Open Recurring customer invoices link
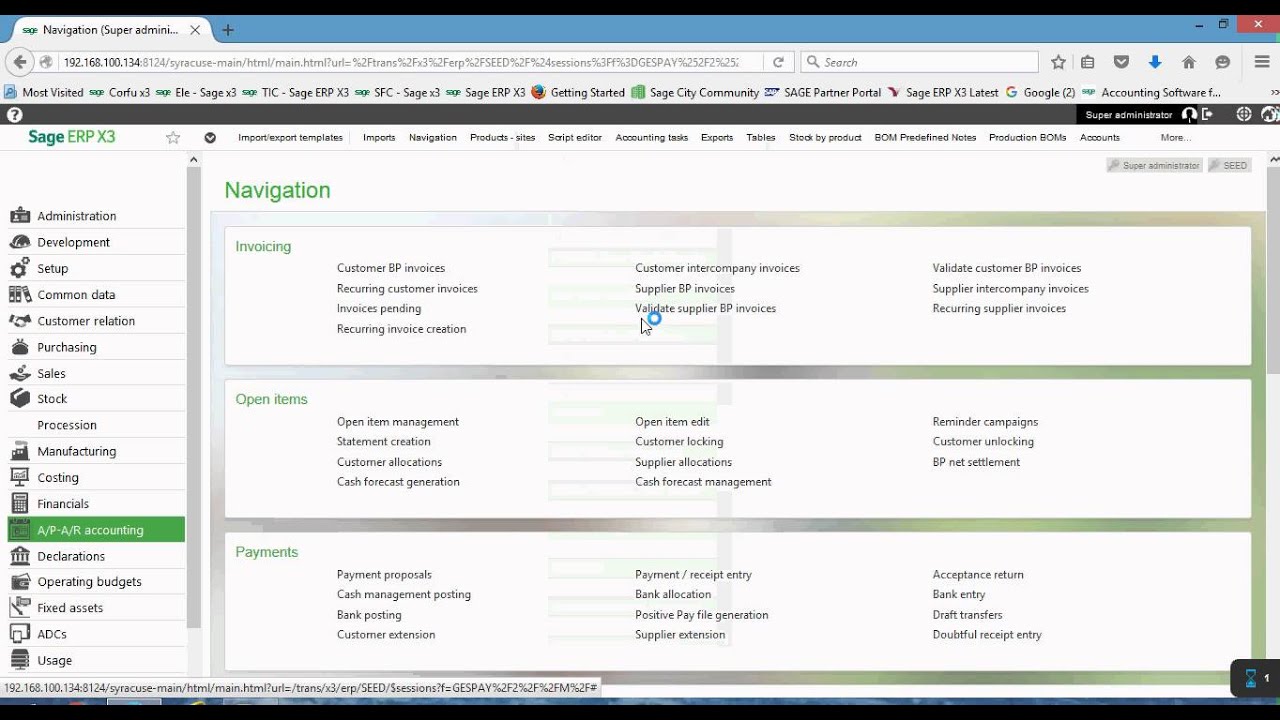This screenshot has width=1280, height=720. [x=407, y=289]
